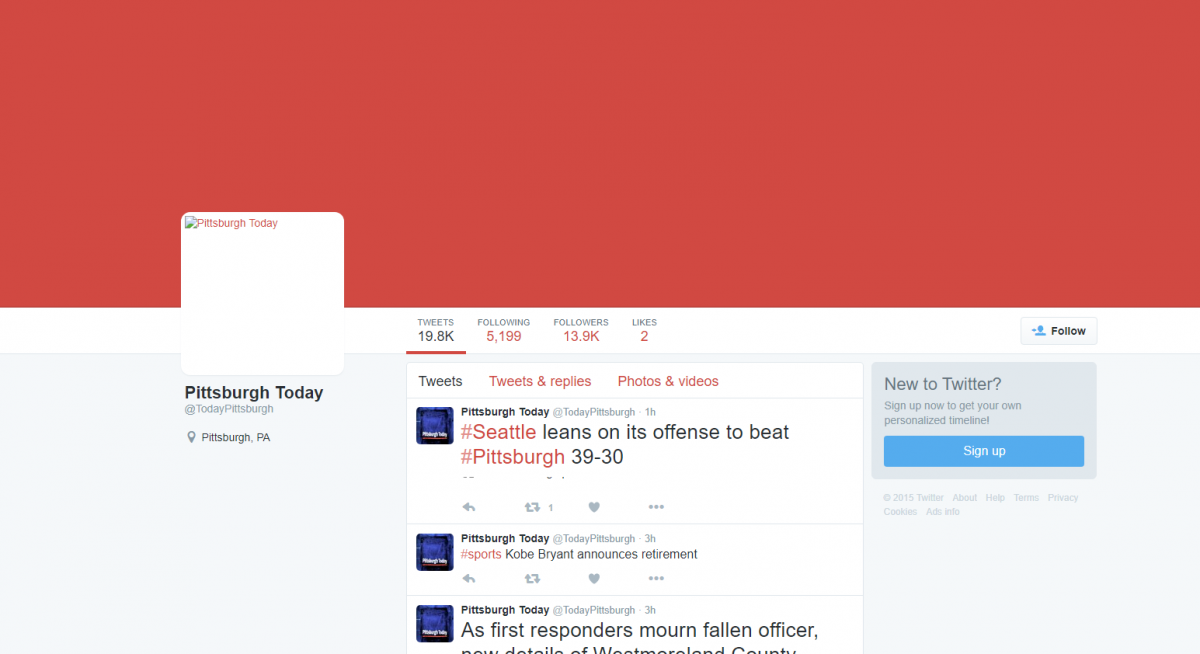
Task: Open the Privacy footer link
Action: tap(1063, 498)
